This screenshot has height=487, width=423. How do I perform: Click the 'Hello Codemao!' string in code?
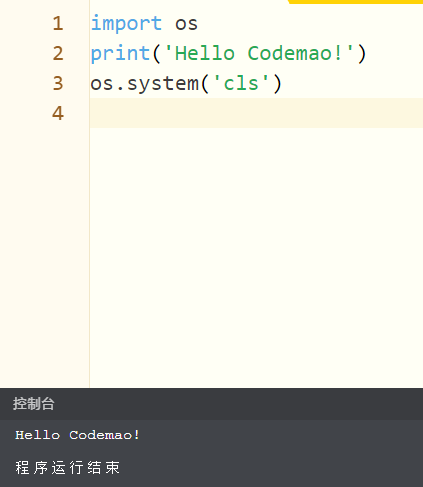point(259,53)
